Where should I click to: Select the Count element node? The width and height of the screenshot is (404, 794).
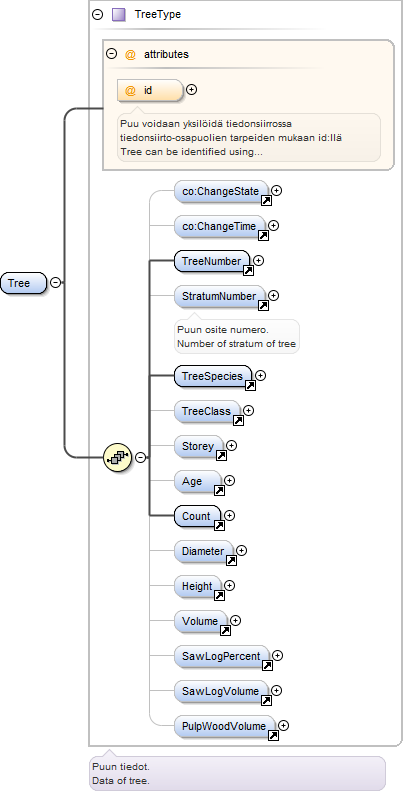click(x=198, y=517)
